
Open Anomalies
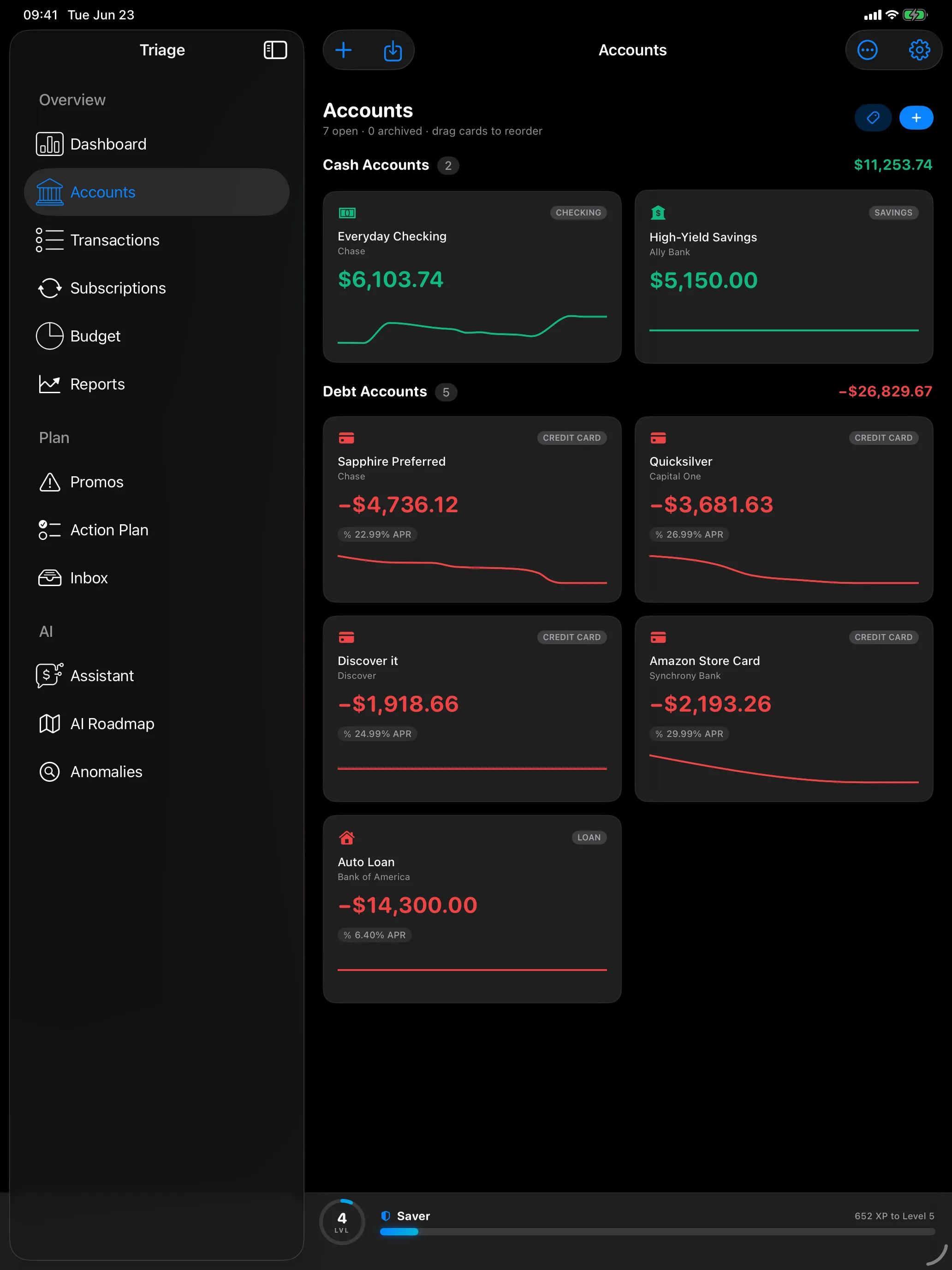click(156, 772)
